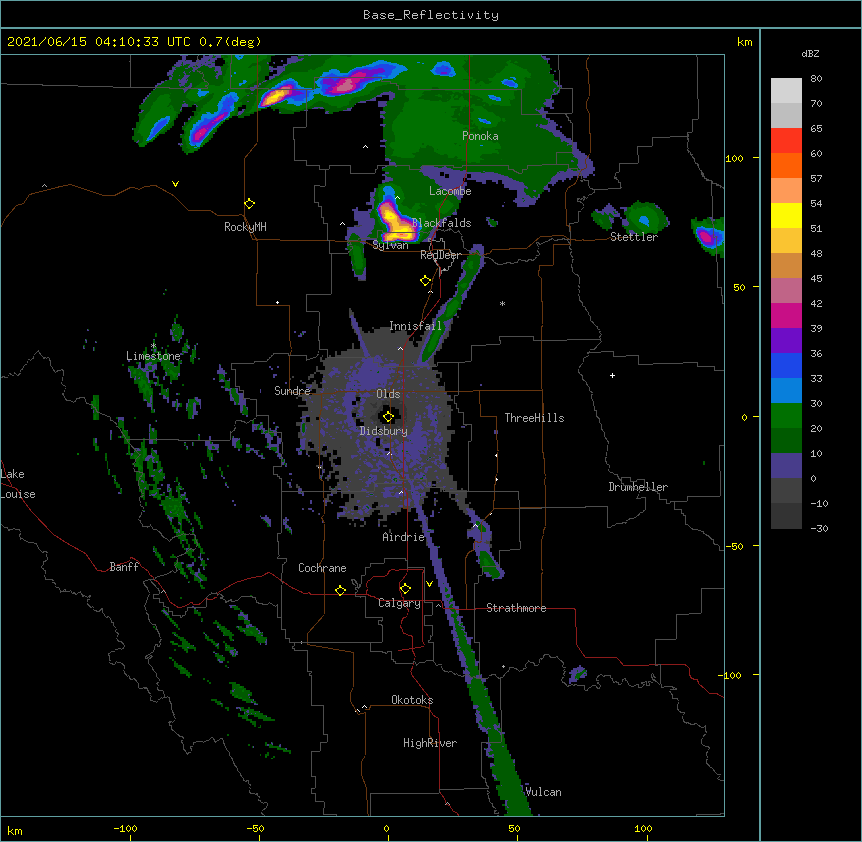The height and width of the screenshot is (842, 862).
Task: Click the yellow diamond marker above Calgary label
Action: (x=405, y=589)
